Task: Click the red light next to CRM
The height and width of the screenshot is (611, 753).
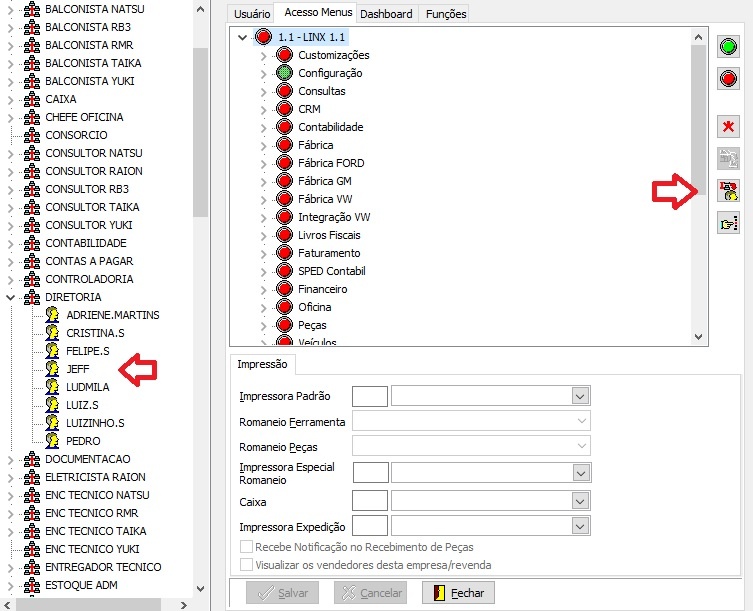Action: (x=284, y=109)
